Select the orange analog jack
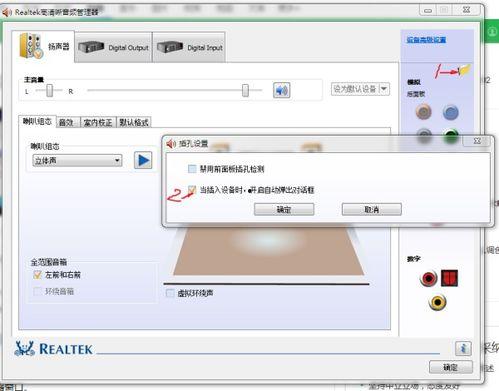The image size is (499, 391). click(x=423, y=112)
